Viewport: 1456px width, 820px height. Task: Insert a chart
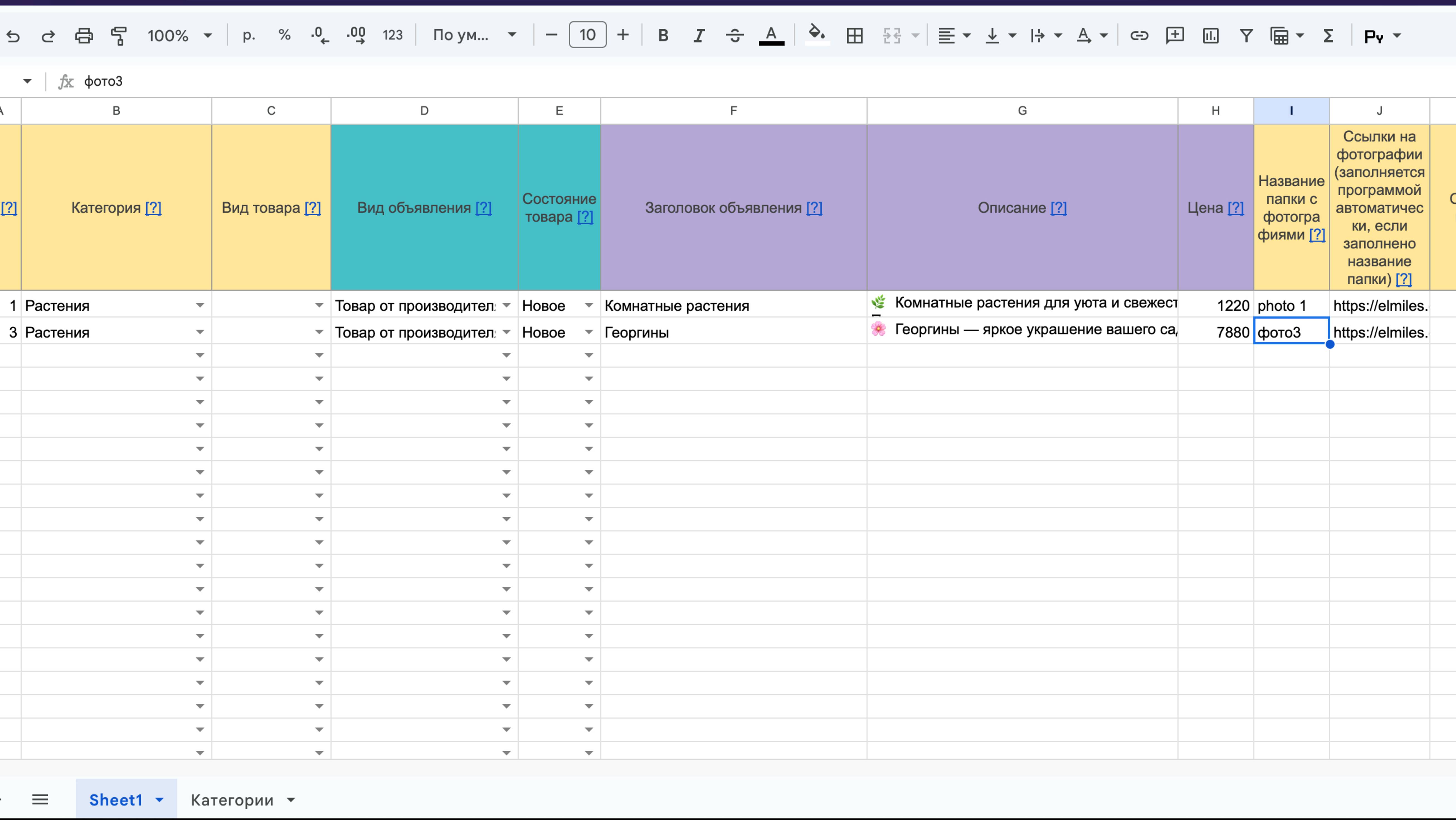(x=1210, y=36)
